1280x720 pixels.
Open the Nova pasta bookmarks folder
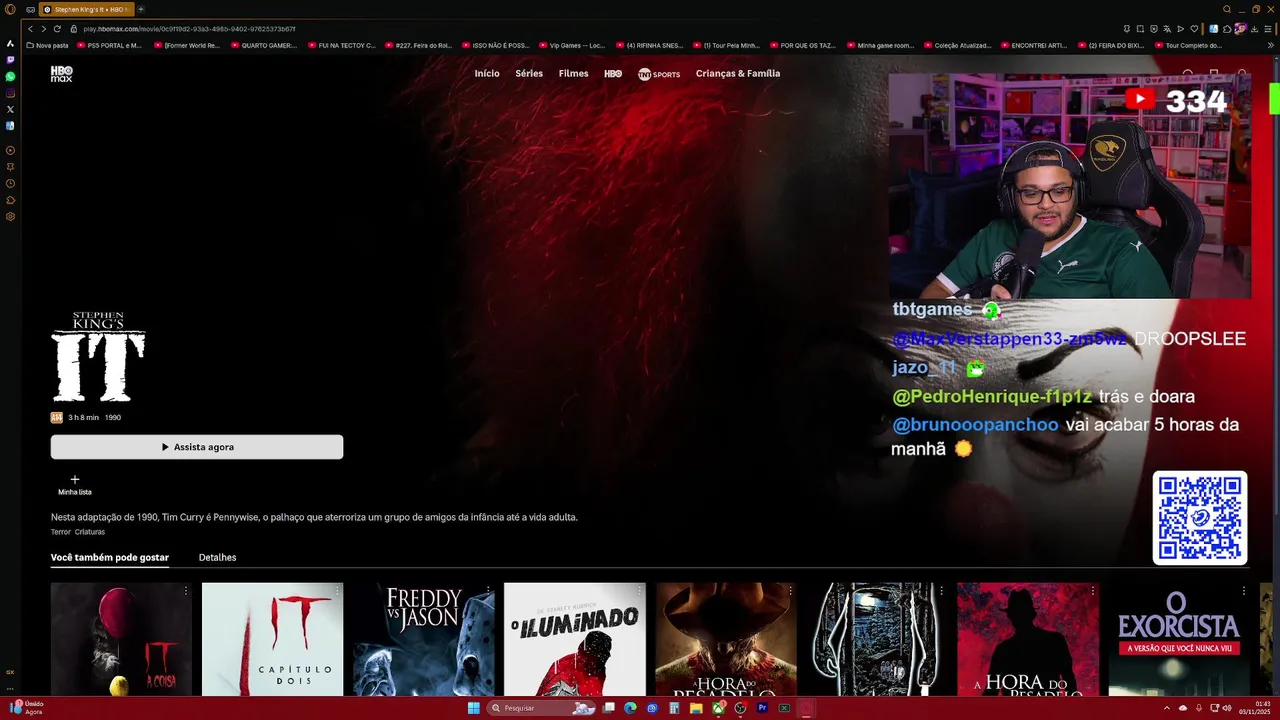coord(47,45)
